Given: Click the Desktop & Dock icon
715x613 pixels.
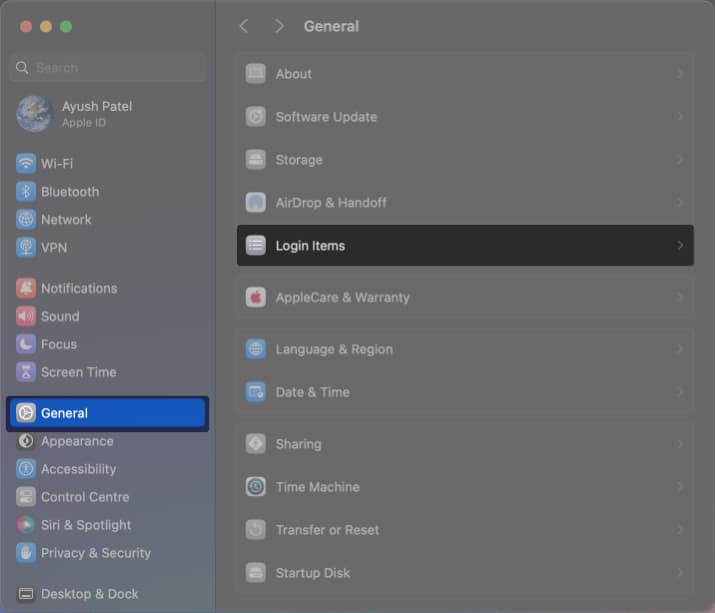Looking at the screenshot, I should click(26, 594).
